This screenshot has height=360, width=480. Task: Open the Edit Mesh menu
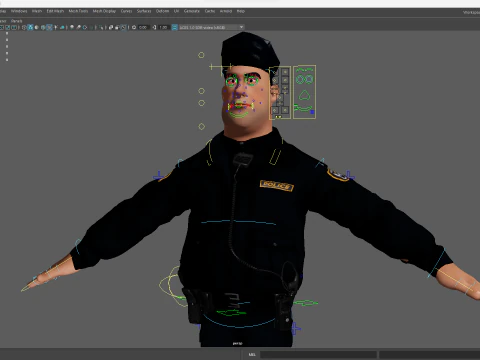(x=55, y=11)
